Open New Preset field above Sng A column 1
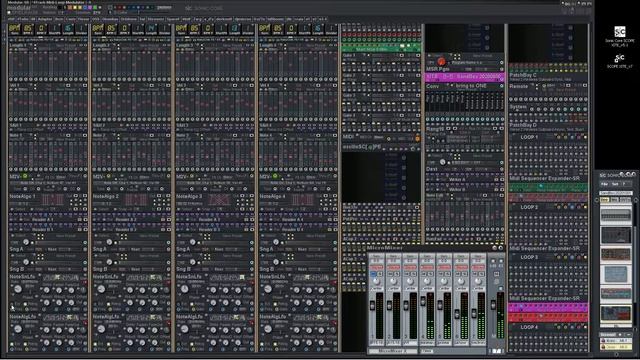Viewport: 640px width, 360px height. pyautogui.click(x=65, y=236)
